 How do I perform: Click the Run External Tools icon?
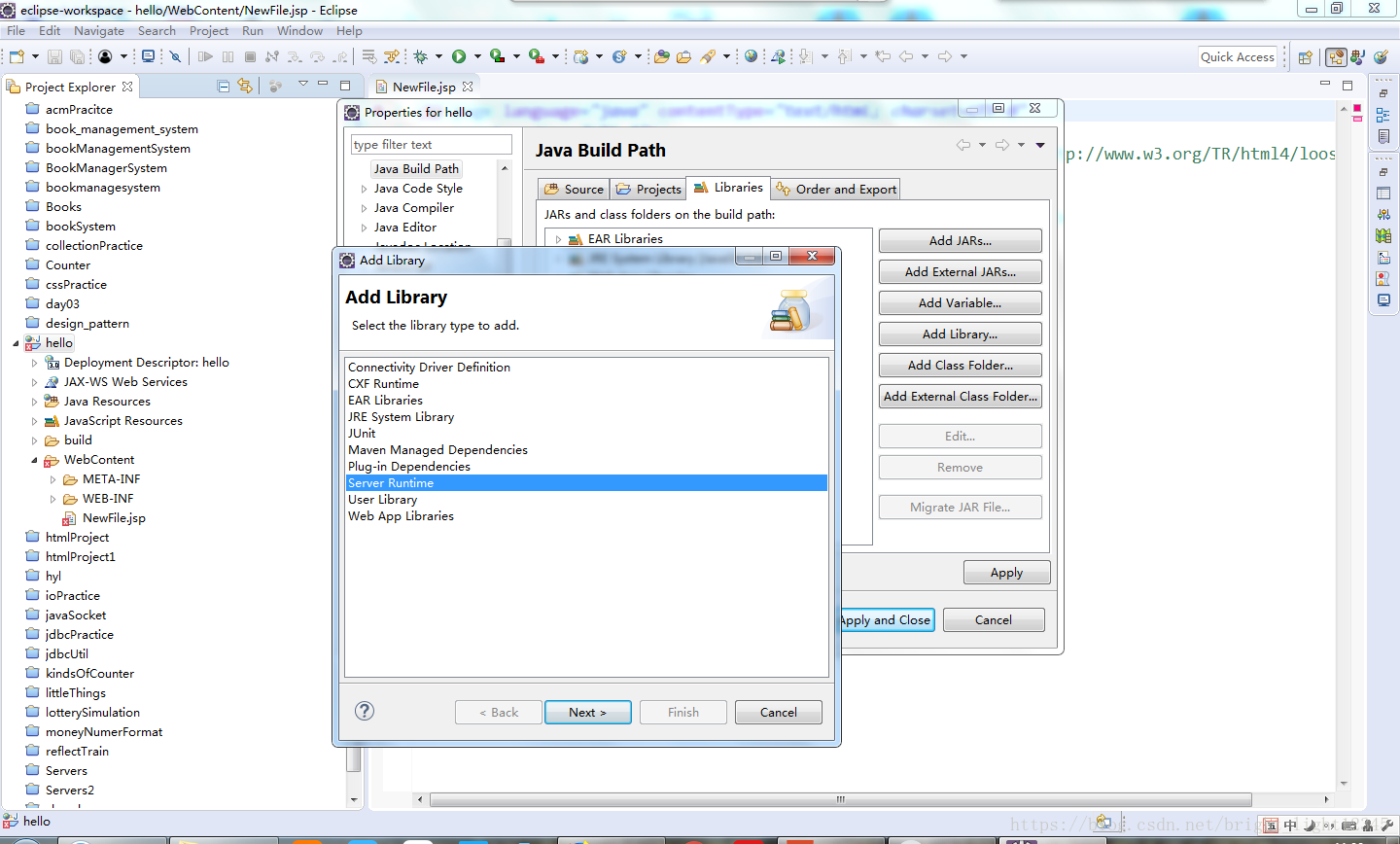536,56
